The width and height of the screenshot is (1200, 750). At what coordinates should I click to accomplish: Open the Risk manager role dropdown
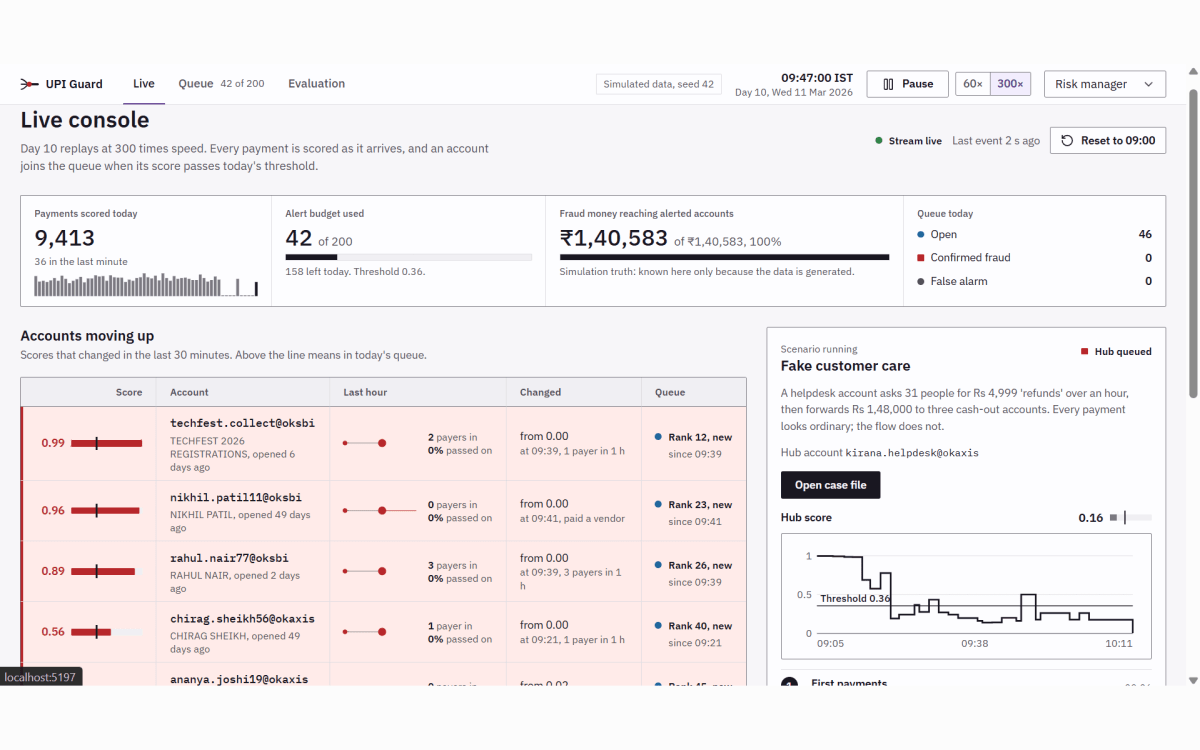pyautogui.click(x=1105, y=84)
